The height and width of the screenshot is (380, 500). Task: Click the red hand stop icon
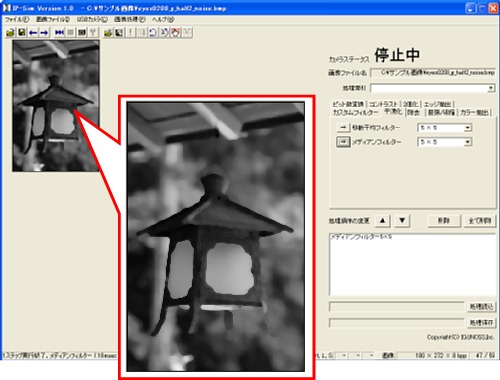176,32
